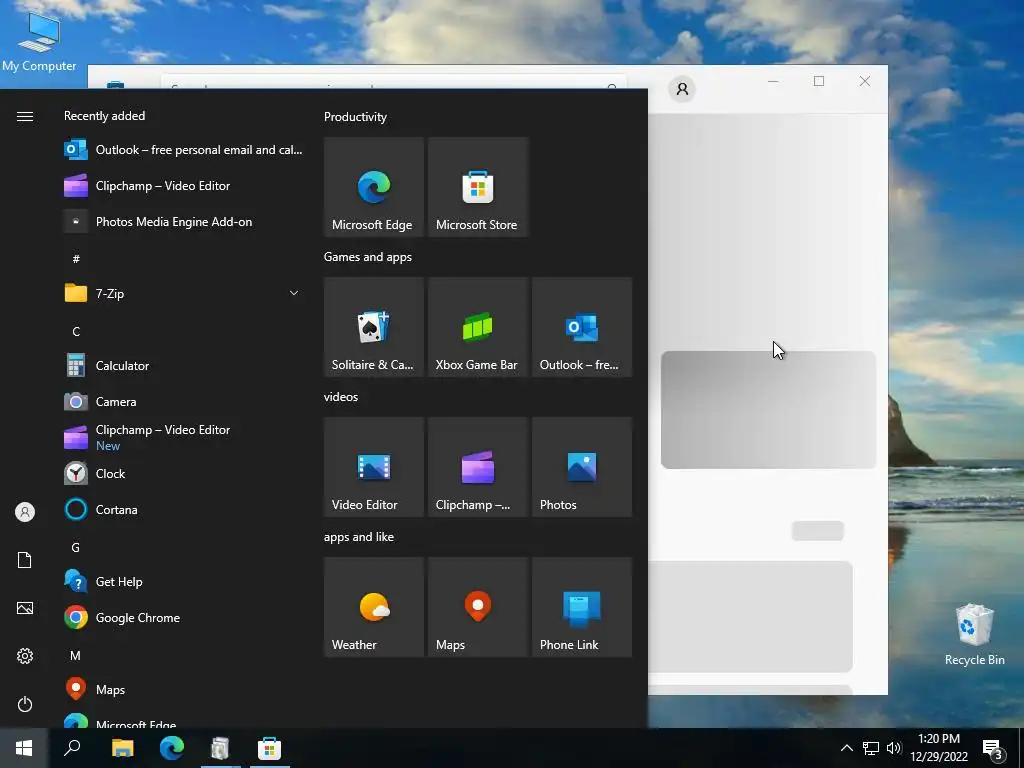Open Maps from the app list

coord(183,690)
